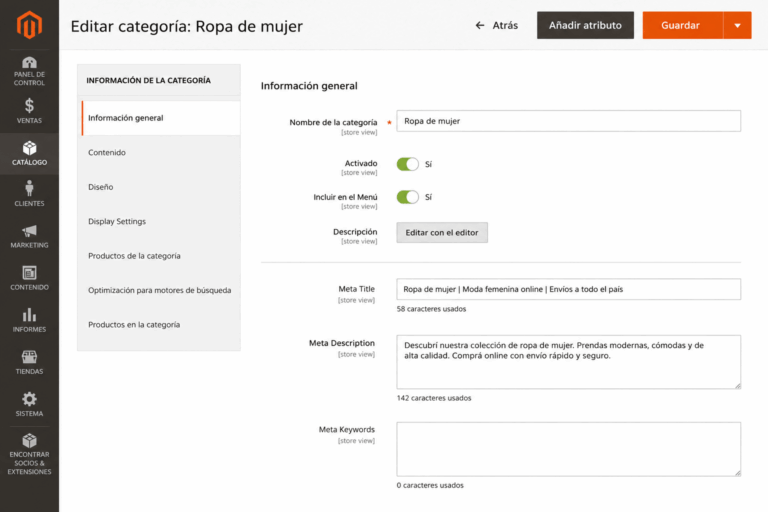The width and height of the screenshot is (768, 512).
Task: Click the Meta Keywords text area
Action: pos(568,449)
